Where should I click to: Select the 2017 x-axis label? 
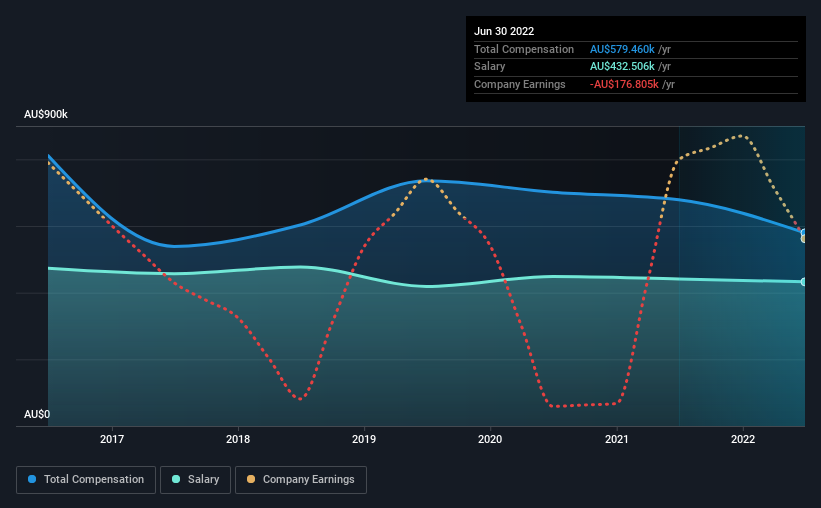click(112, 439)
